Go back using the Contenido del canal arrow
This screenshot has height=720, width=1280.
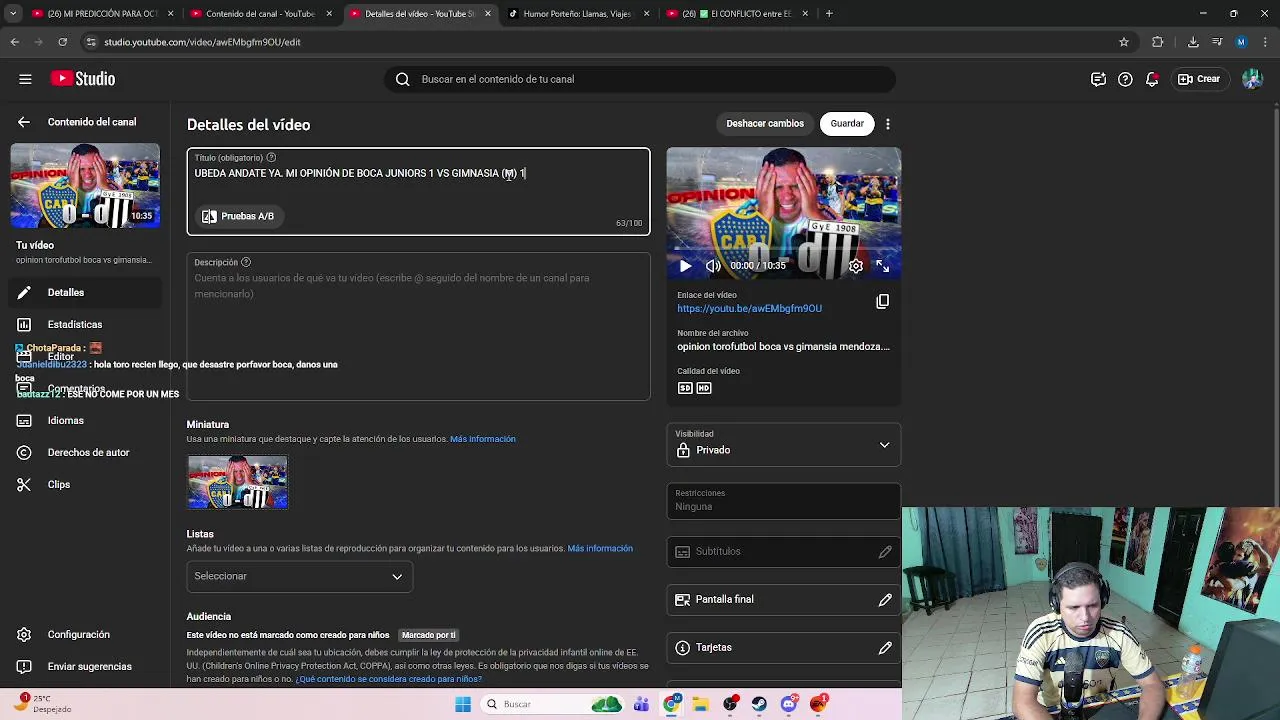tap(24, 122)
